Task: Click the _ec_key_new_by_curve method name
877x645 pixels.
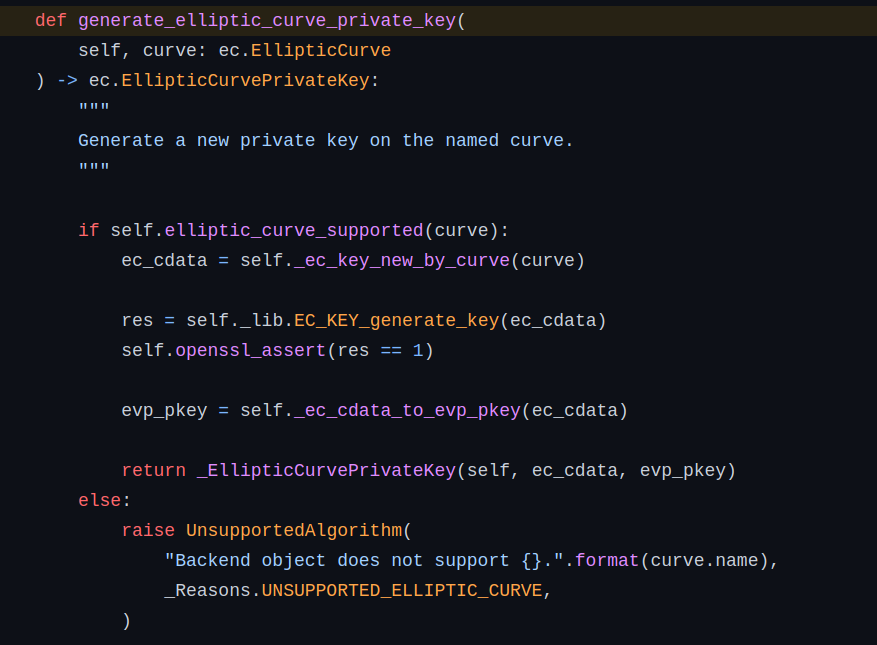Action: pyautogui.click(x=402, y=261)
